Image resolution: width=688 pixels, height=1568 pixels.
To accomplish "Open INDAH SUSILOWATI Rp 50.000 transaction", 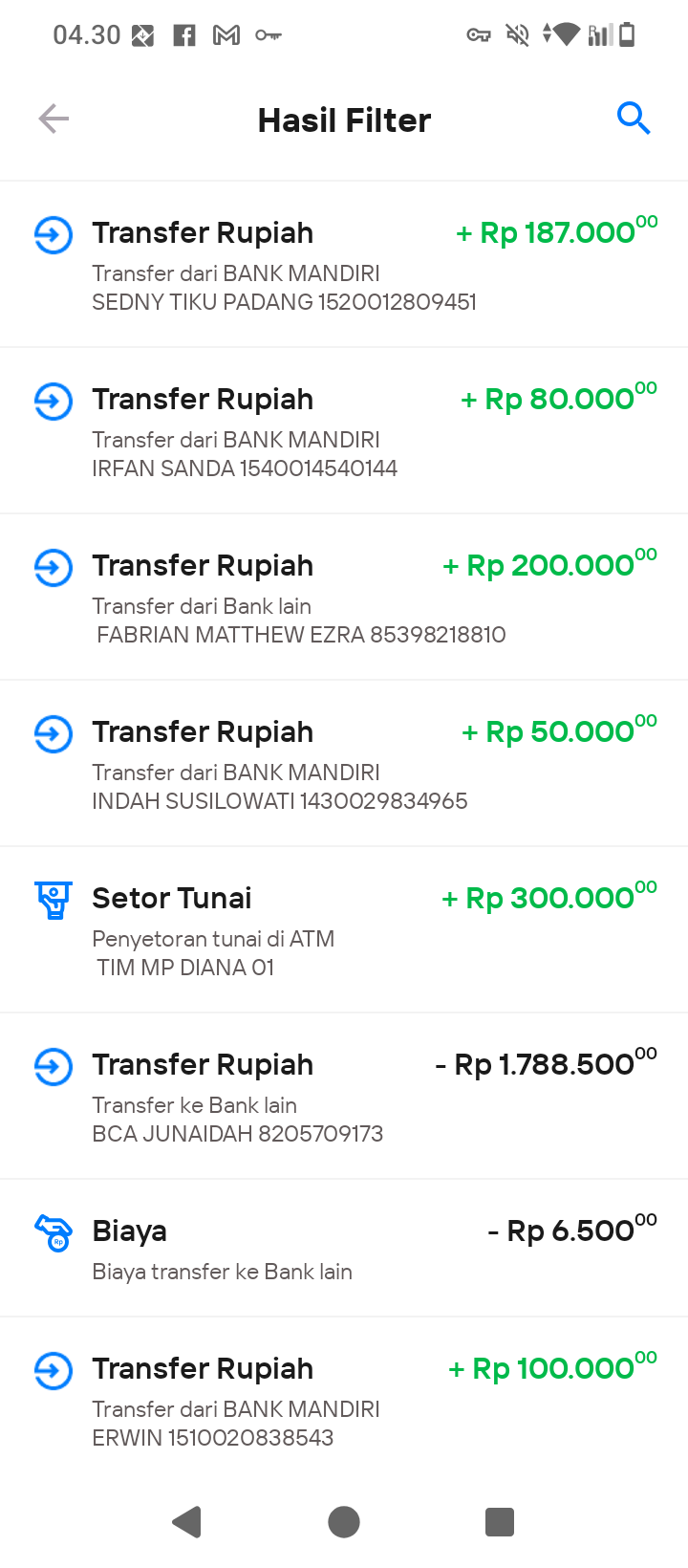I will (344, 764).
